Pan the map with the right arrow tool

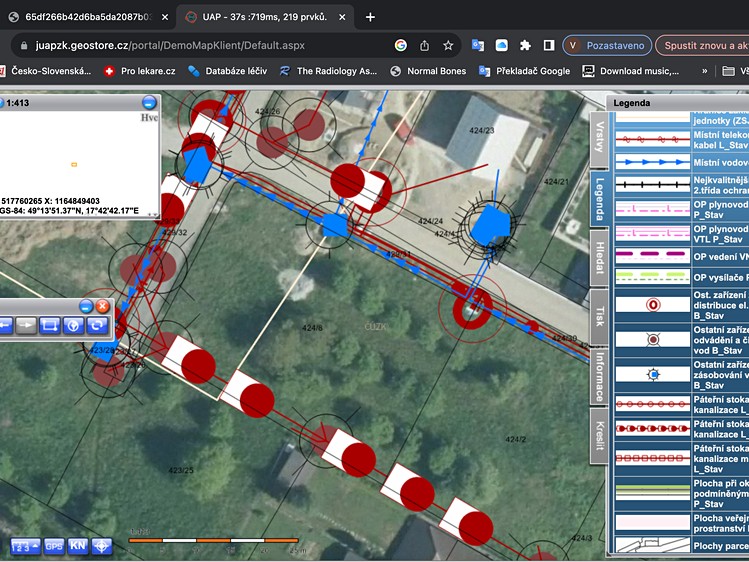click(26, 326)
